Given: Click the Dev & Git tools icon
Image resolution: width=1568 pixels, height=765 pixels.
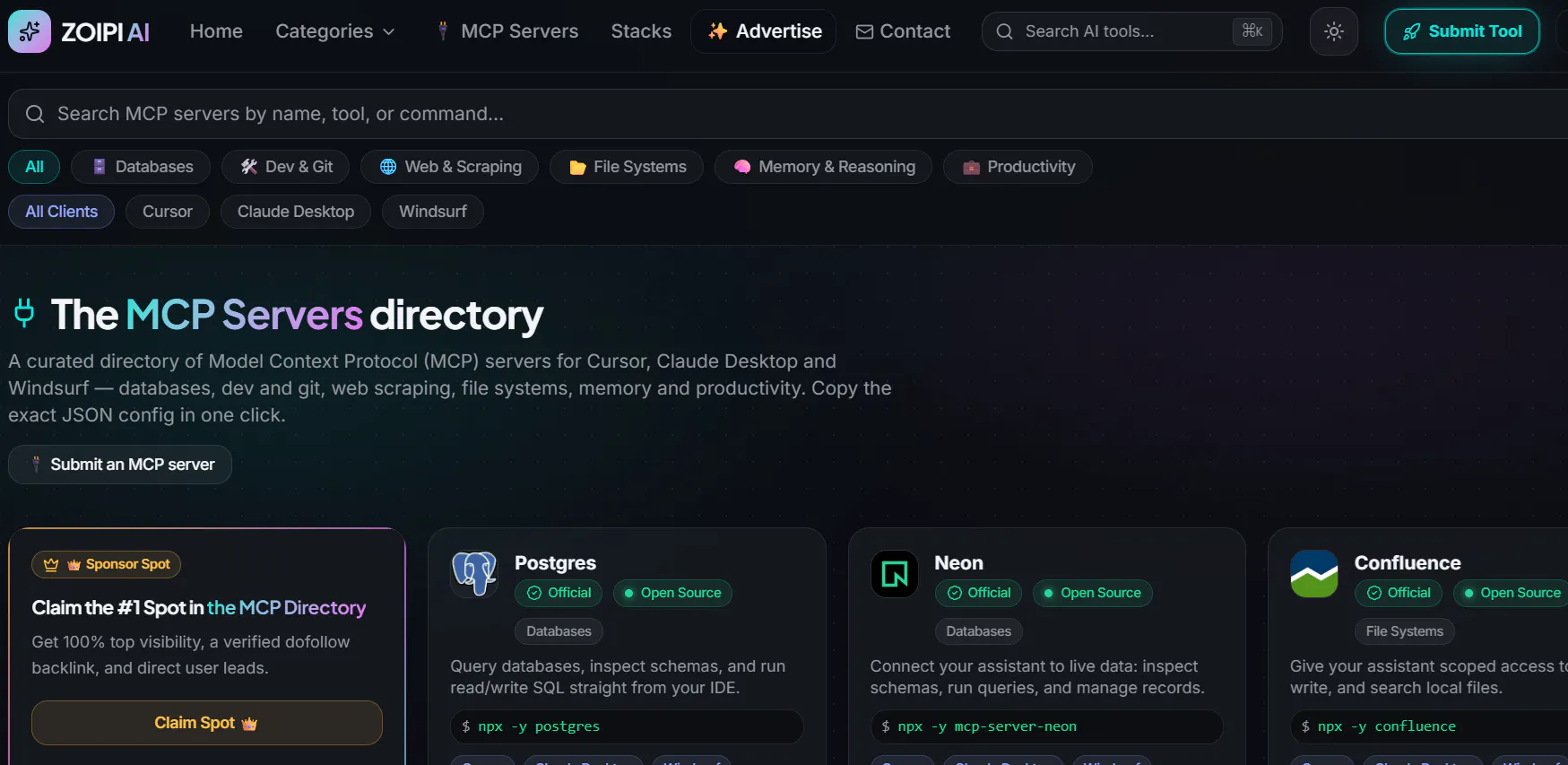Looking at the screenshot, I should (249, 167).
